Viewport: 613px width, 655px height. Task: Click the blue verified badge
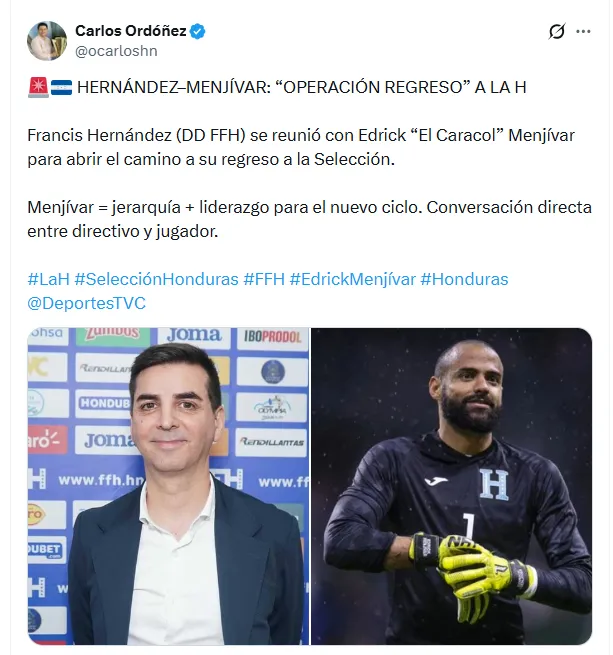coord(197,31)
